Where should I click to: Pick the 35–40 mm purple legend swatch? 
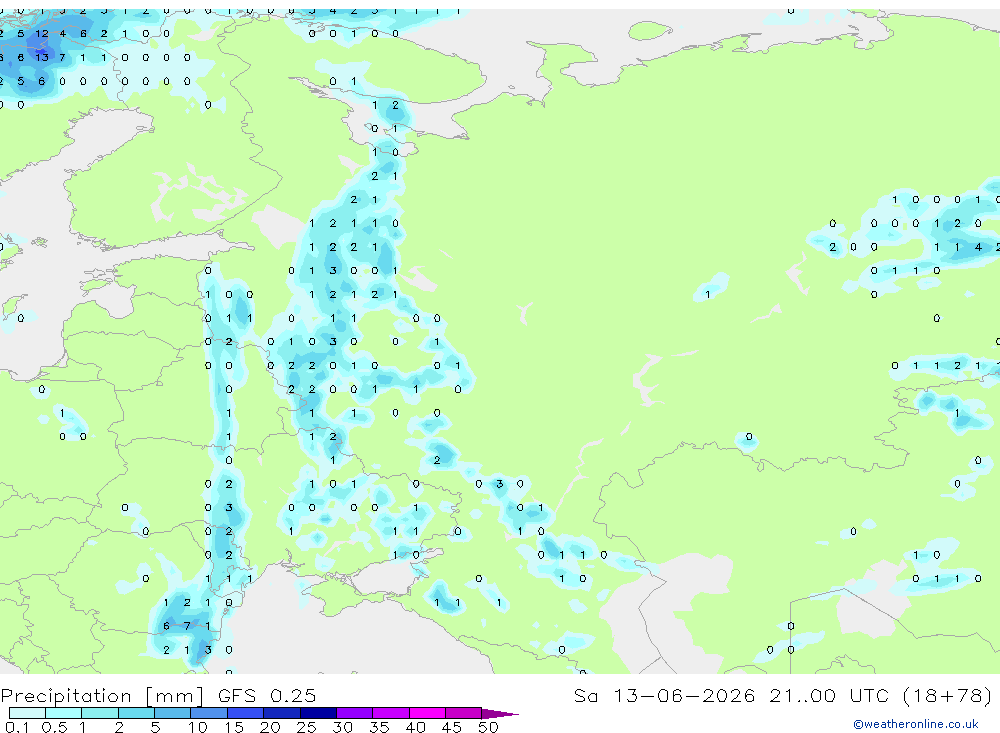[x=391, y=713]
